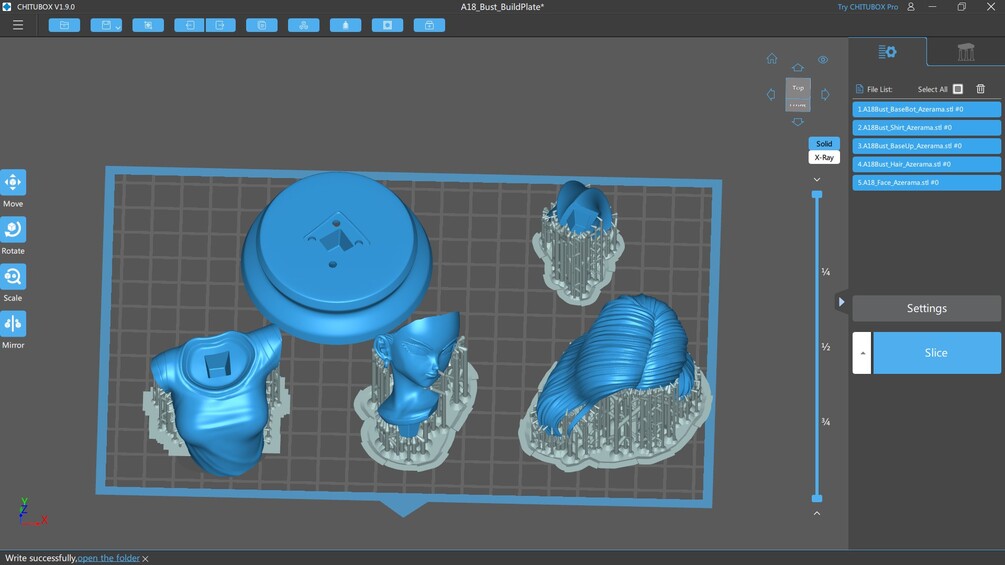
Task: Rotate view left with the left arrow
Action: pyautogui.click(x=771, y=94)
